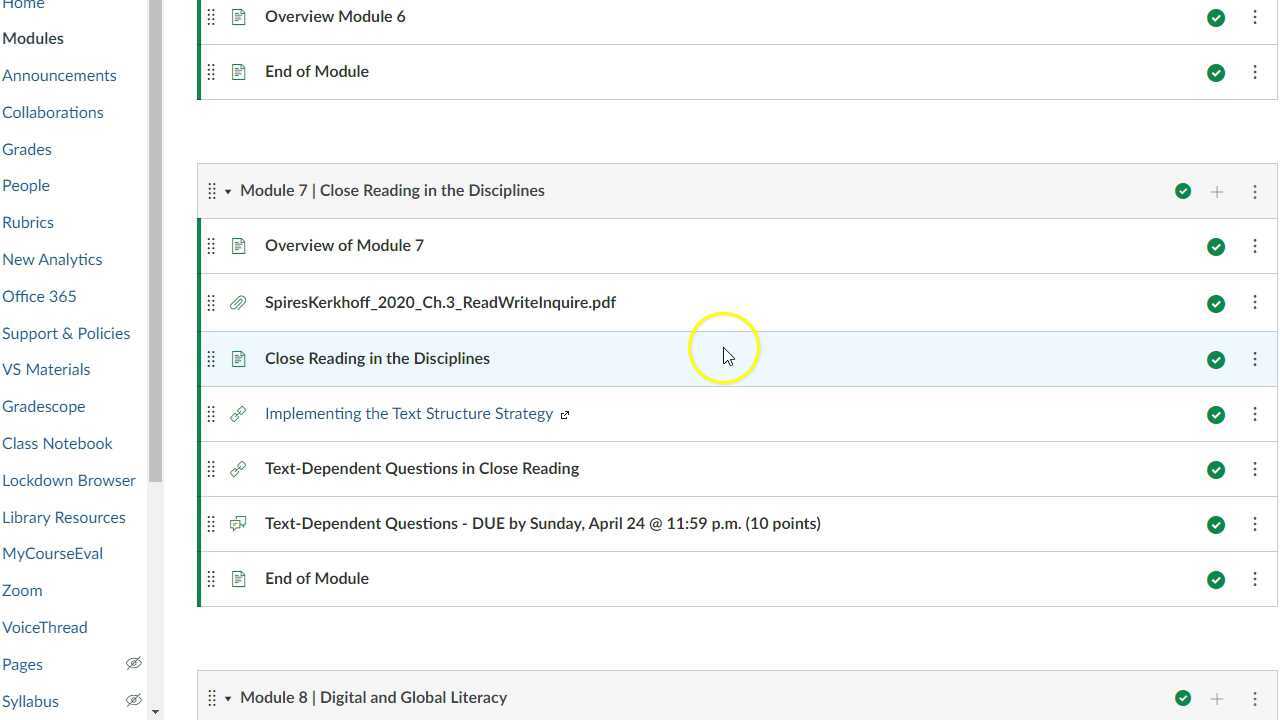Select Modules in the course navigation
The image size is (1280, 720).
click(33, 38)
